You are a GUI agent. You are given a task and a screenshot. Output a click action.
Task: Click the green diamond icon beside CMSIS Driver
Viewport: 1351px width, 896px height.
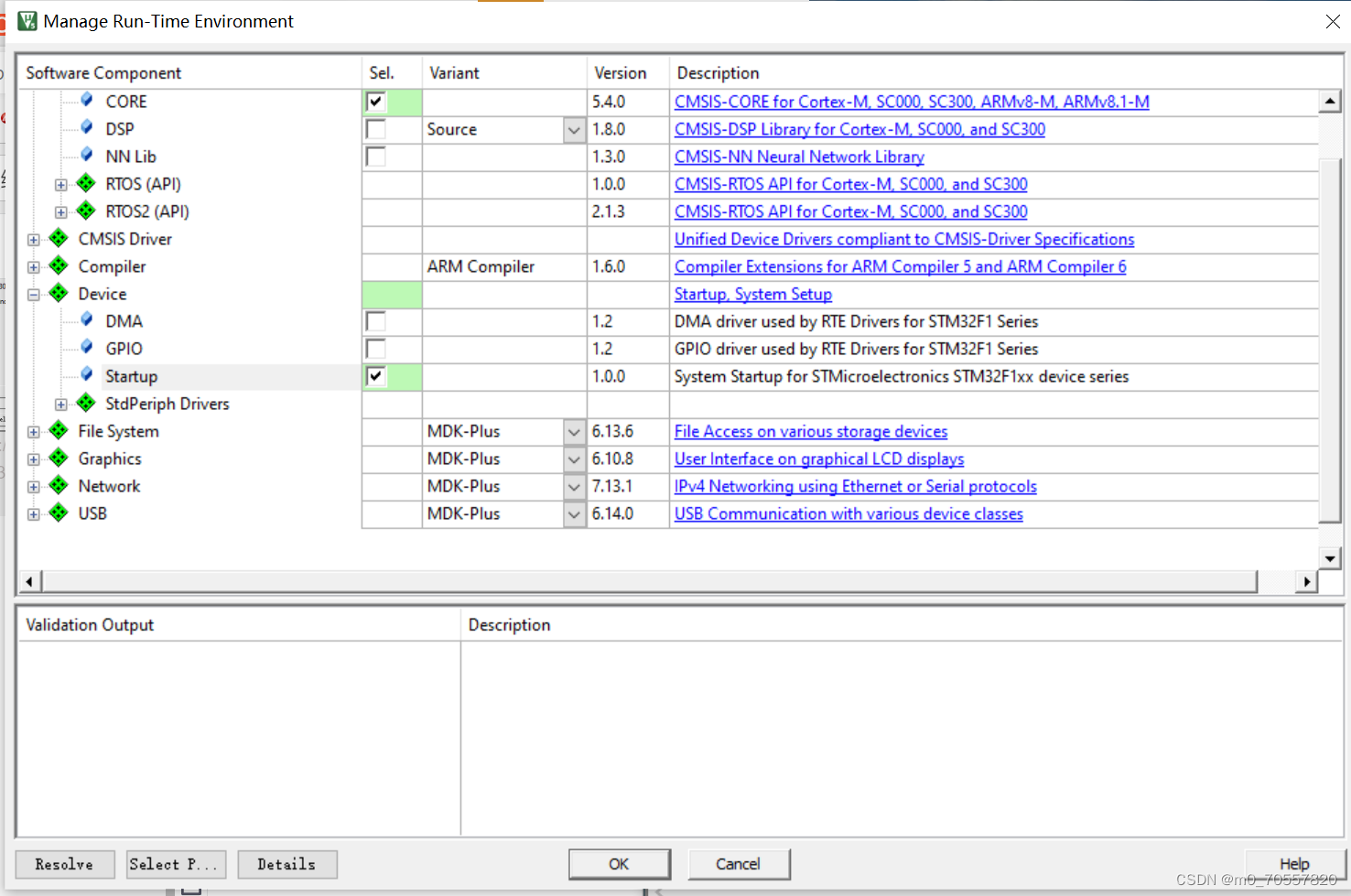(x=59, y=238)
